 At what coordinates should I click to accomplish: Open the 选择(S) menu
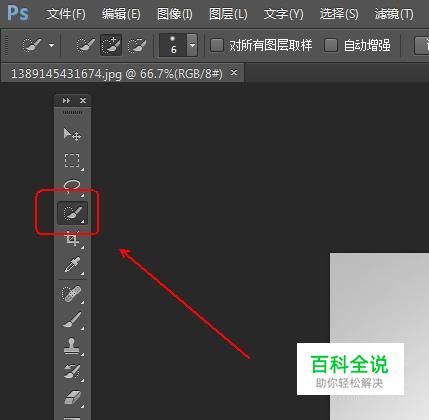339,14
